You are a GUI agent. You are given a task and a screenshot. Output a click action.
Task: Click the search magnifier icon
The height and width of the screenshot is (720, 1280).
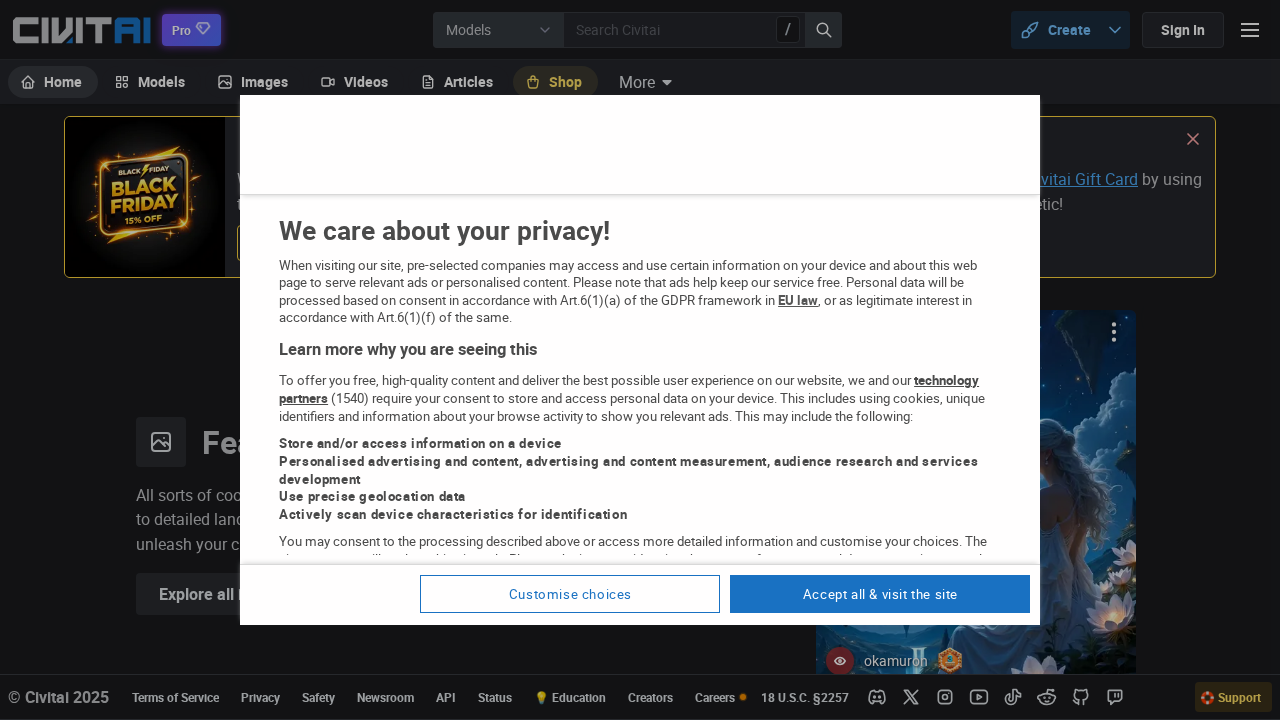822,30
